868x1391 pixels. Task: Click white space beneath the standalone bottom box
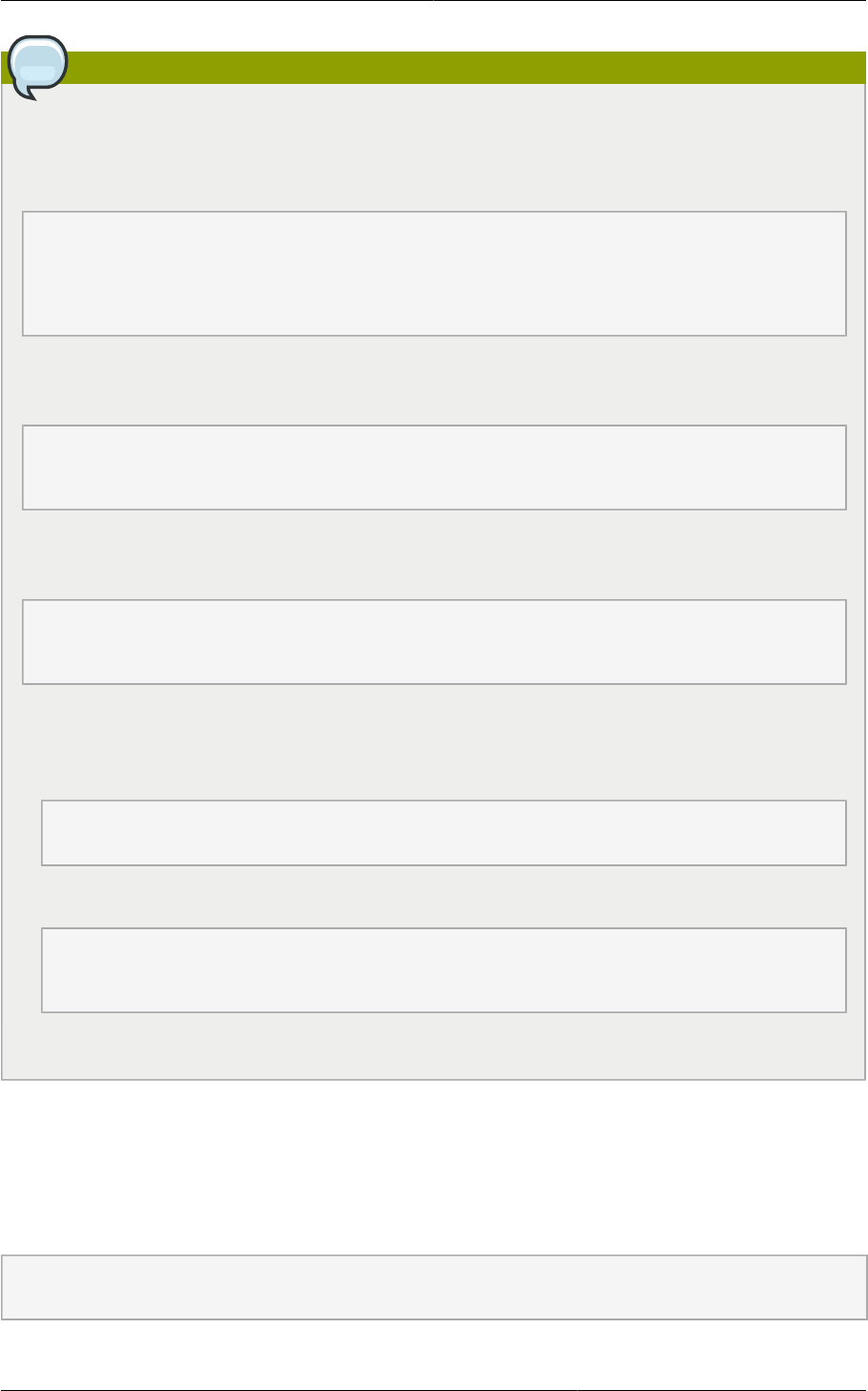[x=434, y=1354]
